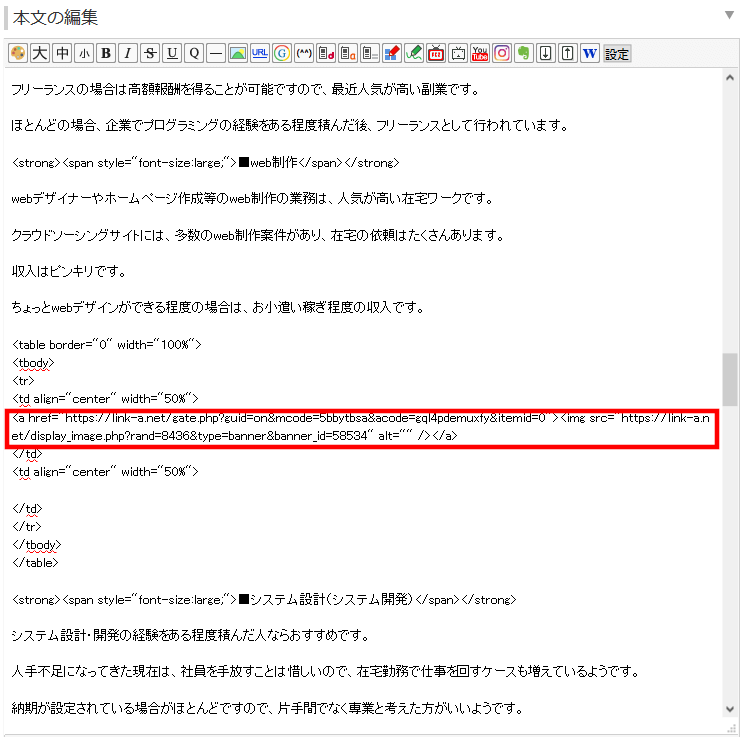Apply small font size (小)
Viewport: 742px width, 737px height.
pos(84,53)
